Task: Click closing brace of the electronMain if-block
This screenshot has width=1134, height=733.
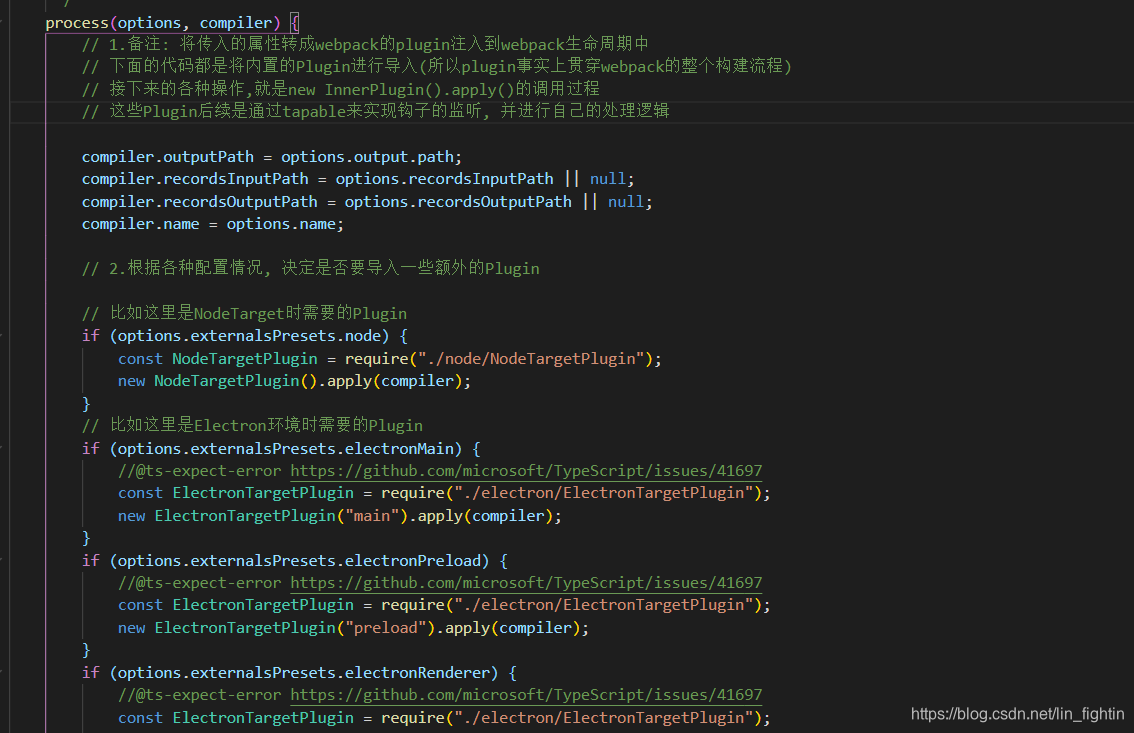Action: coord(86,538)
